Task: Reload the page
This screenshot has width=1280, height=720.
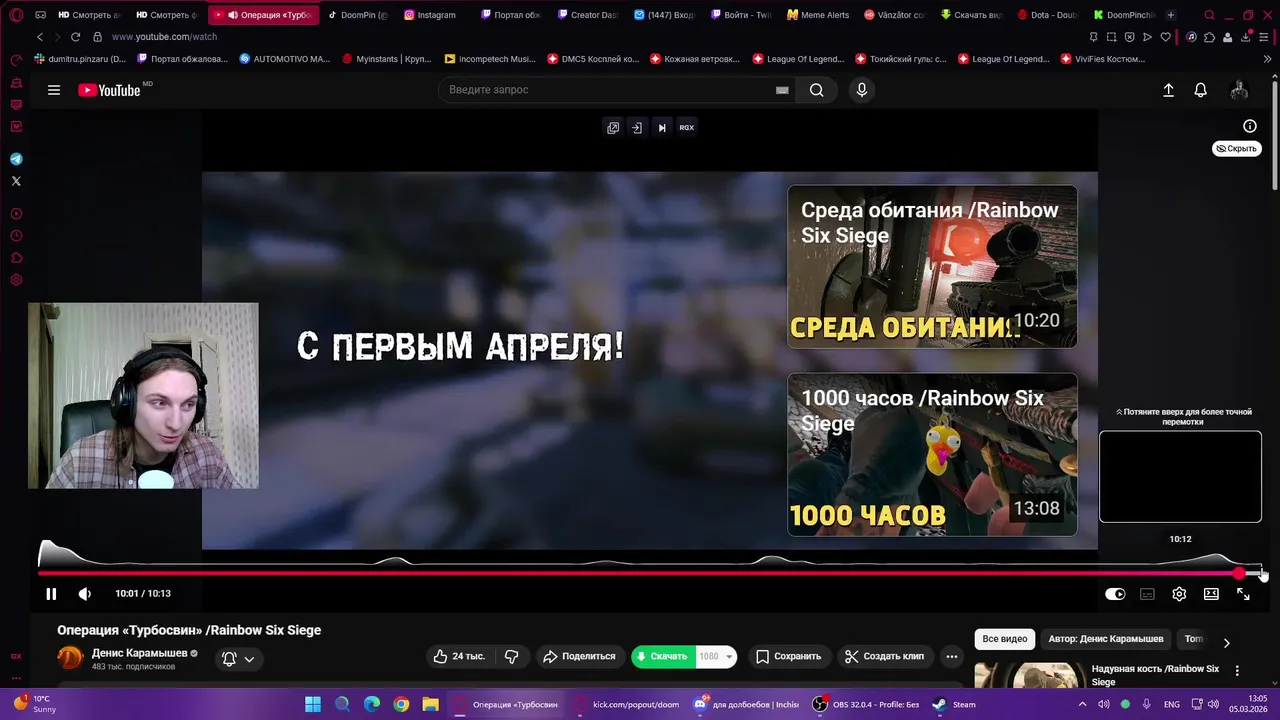Action: pyautogui.click(x=75, y=37)
